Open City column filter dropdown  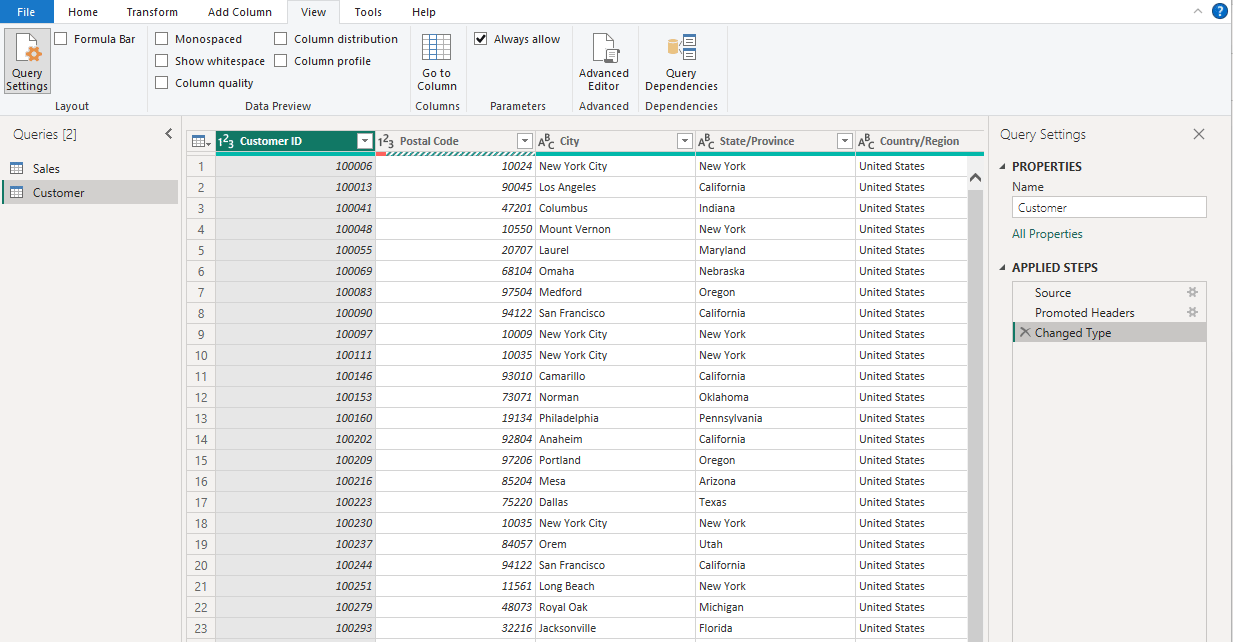tap(685, 141)
